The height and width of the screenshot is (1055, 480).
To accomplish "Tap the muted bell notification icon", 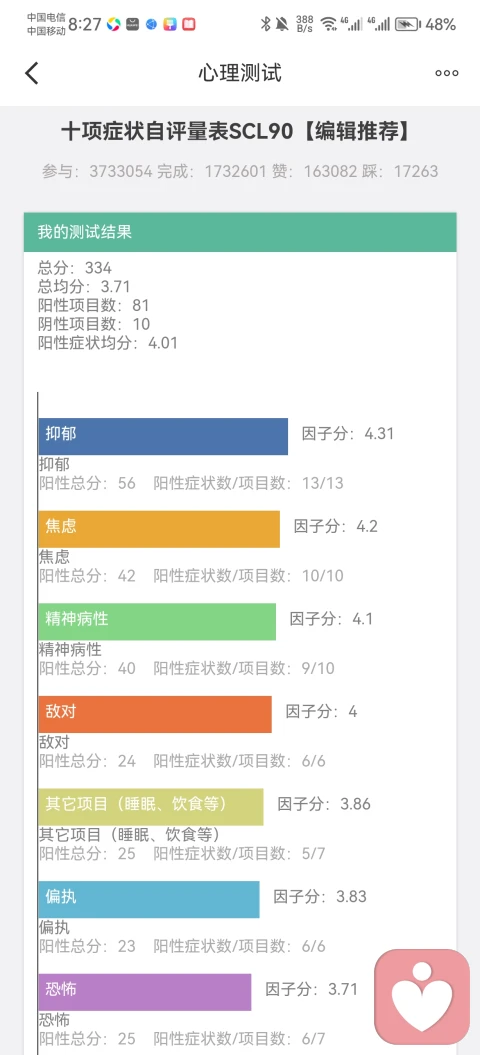I will click(282, 25).
